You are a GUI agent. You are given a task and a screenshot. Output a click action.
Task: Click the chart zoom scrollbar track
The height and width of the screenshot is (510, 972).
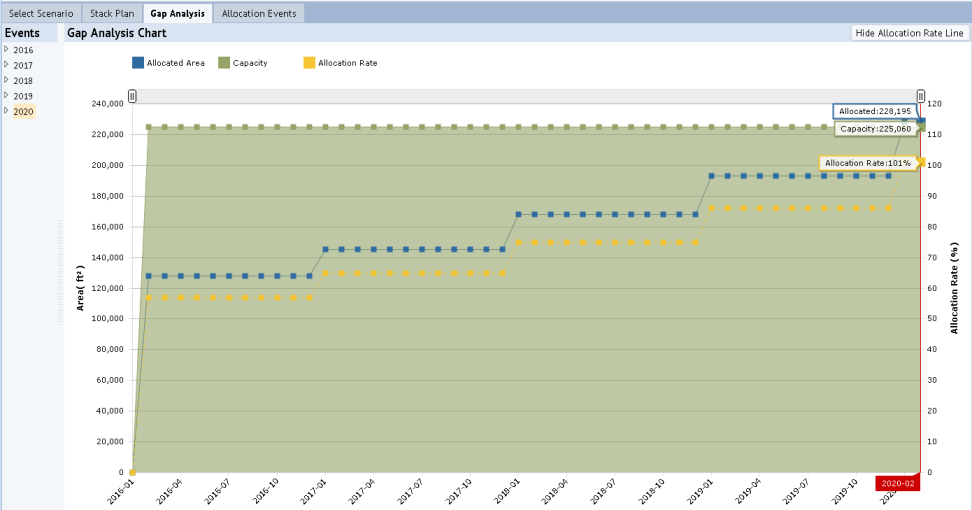click(x=526, y=96)
